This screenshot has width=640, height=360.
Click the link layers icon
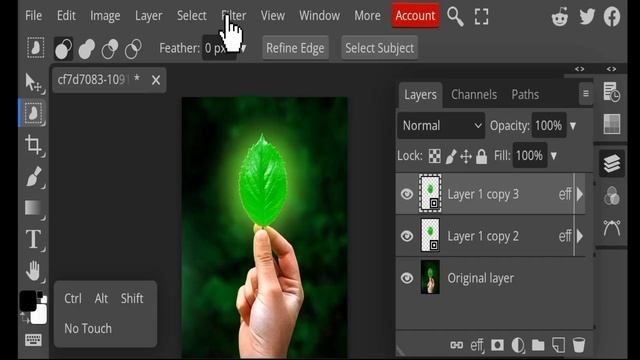[x=456, y=345]
